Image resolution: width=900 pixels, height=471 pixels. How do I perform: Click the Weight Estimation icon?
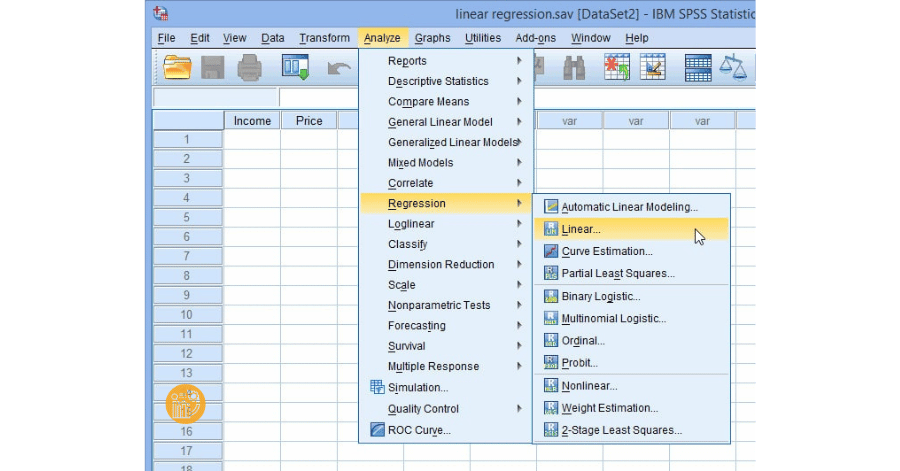(551, 408)
